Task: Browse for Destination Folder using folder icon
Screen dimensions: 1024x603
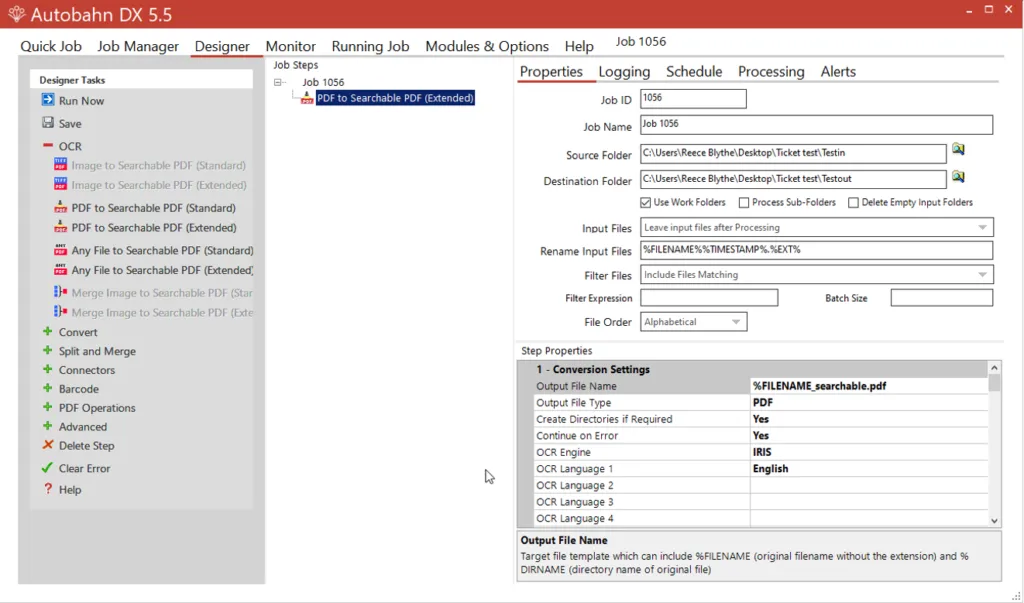Action: click(x=958, y=177)
